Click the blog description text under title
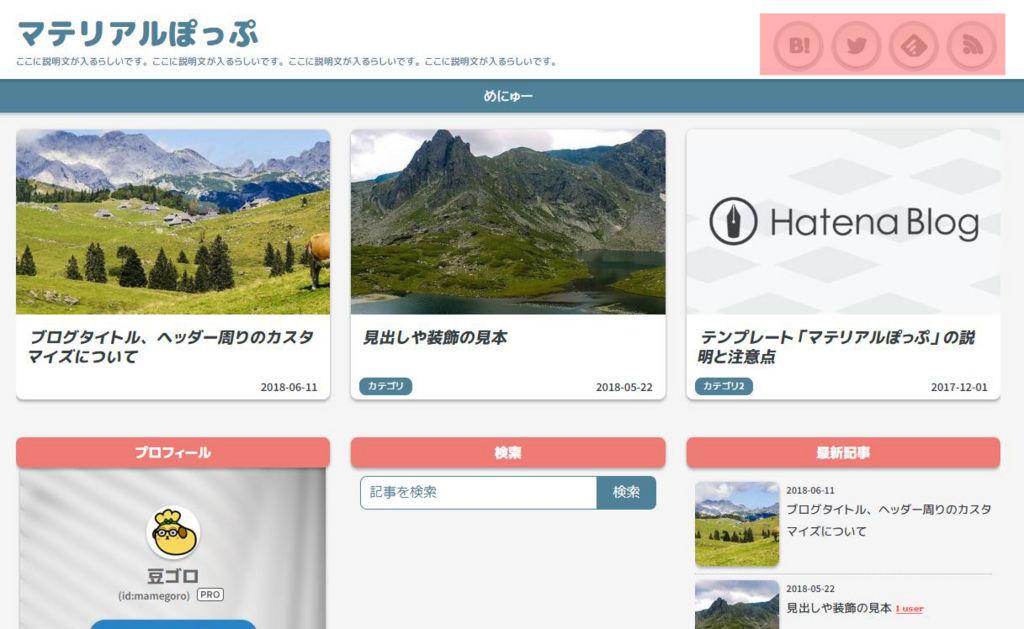Screen dimensions: 1024x629 (287, 61)
